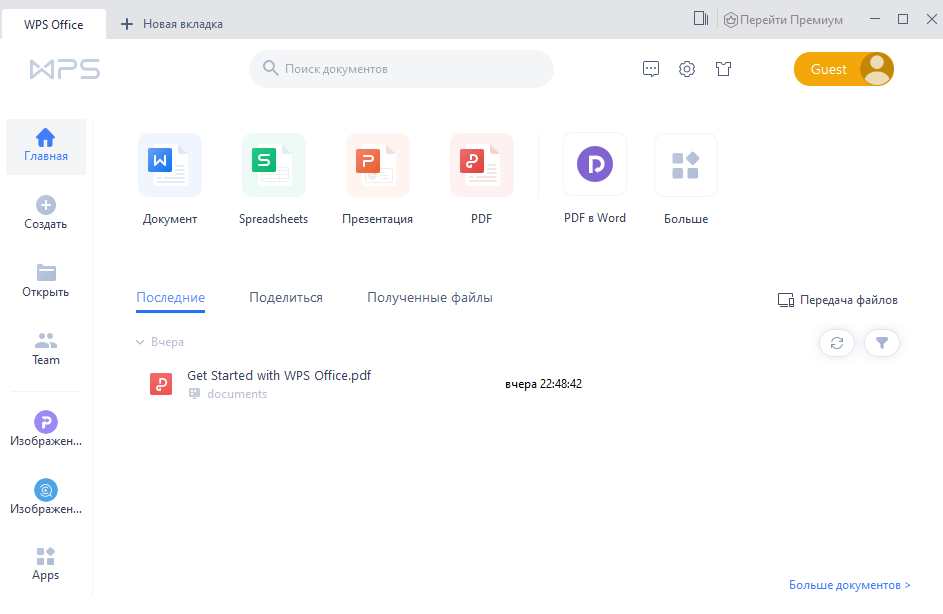Select the Полученные файлы tab
943x614 pixels.
point(430,298)
